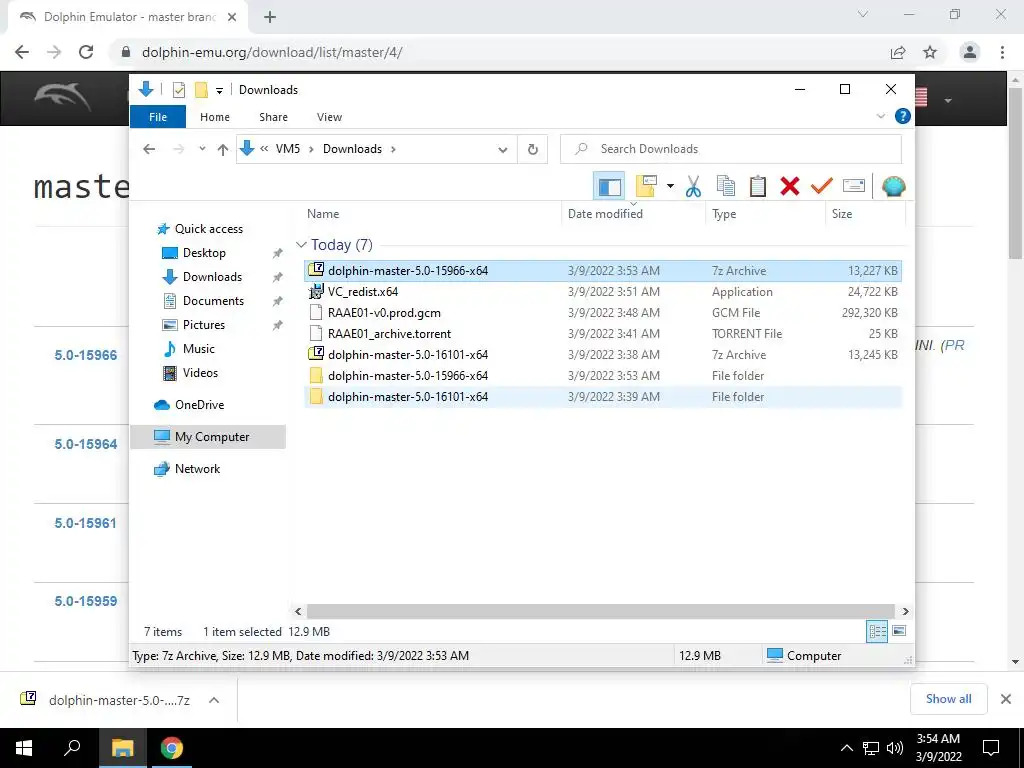
Task: Select the RAAE01-v0.prod.gcm file
Action: [603, 312]
